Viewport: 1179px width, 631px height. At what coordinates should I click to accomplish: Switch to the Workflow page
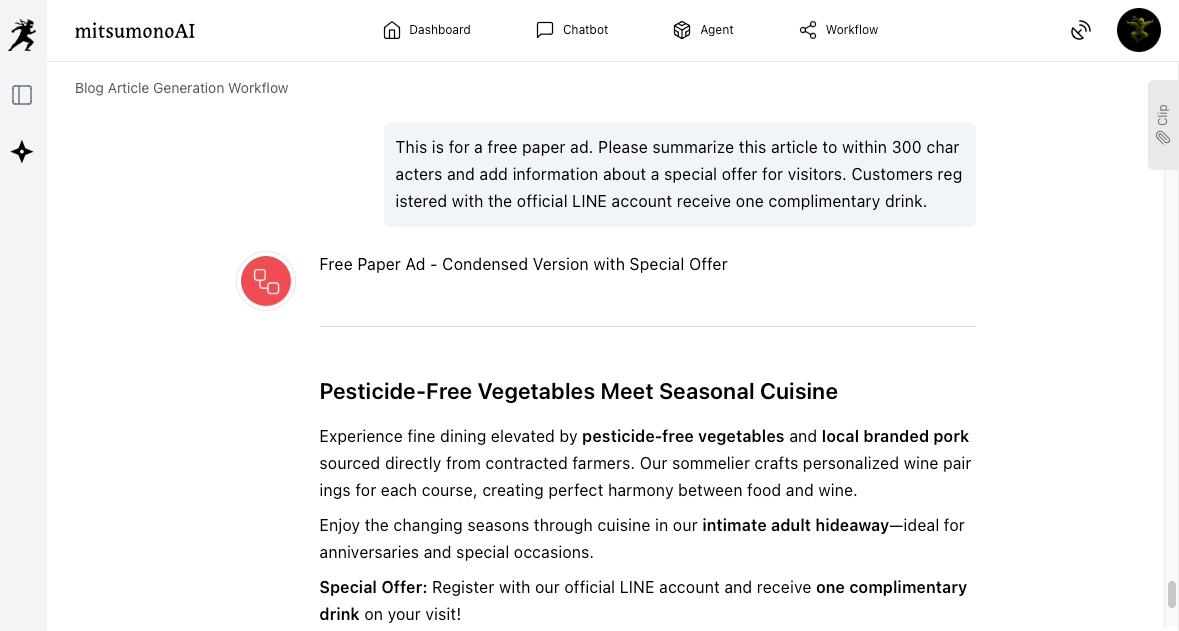[x=838, y=30]
